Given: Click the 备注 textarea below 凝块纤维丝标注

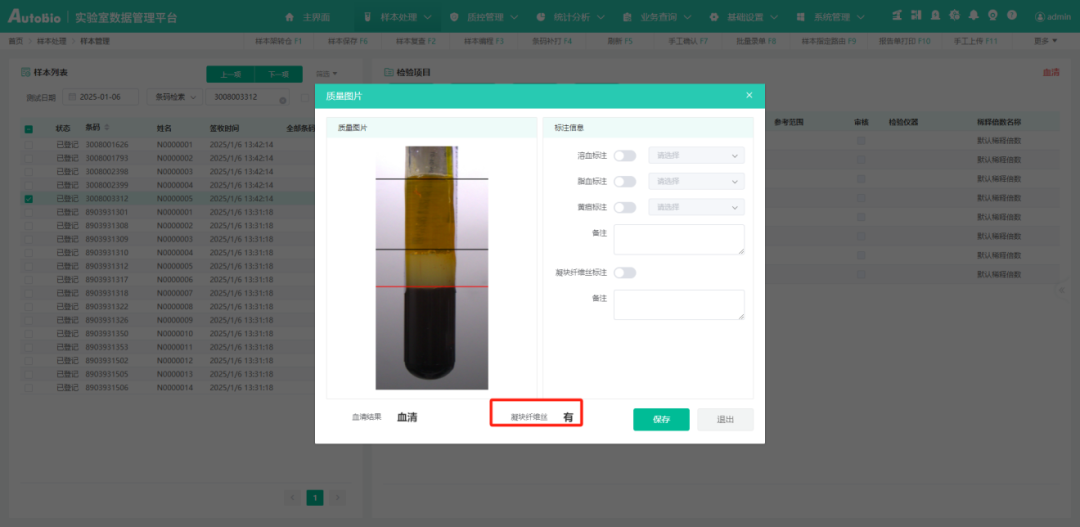Looking at the screenshot, I should tap(679, 304).
